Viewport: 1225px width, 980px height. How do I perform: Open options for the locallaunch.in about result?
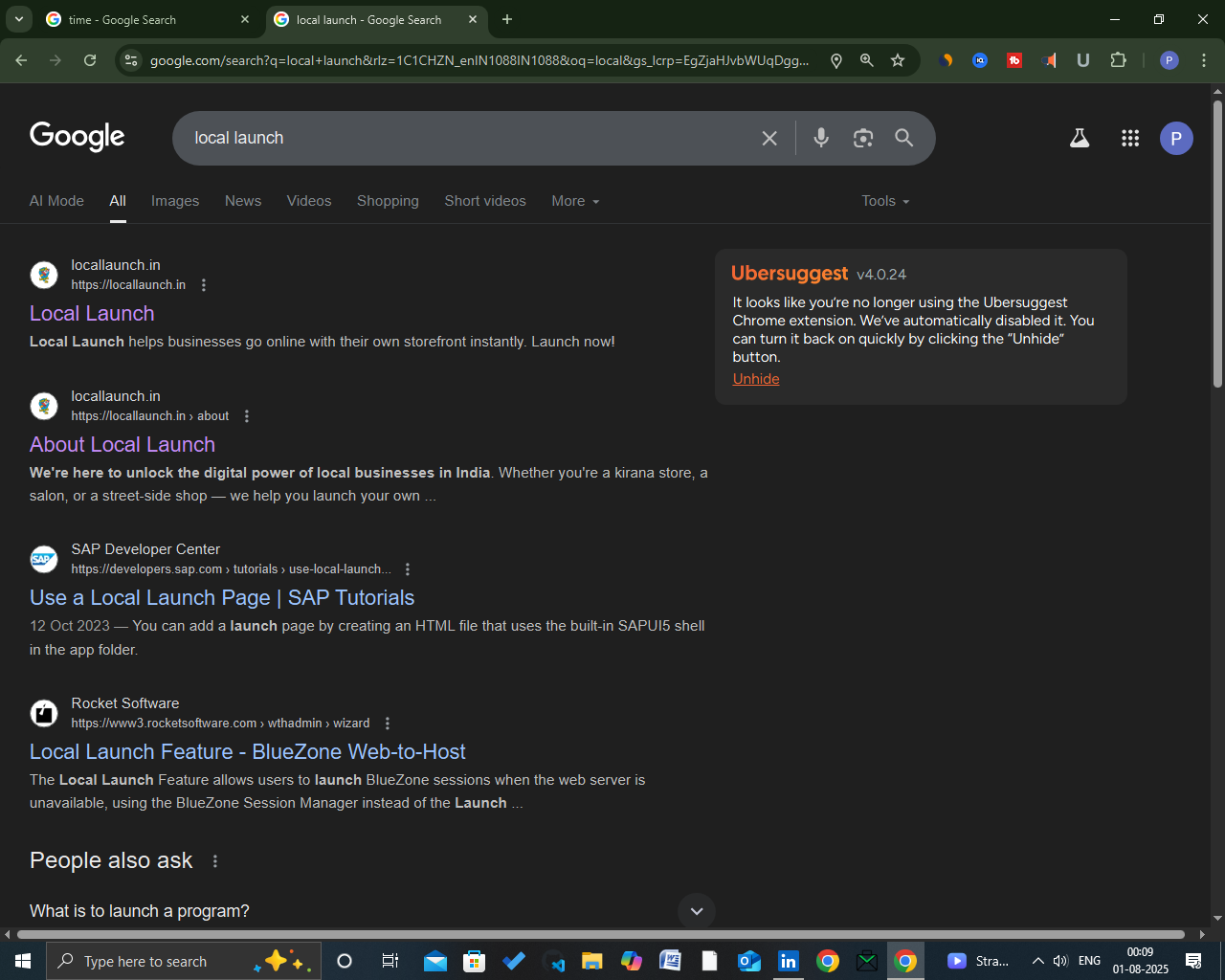coord(247,416)
